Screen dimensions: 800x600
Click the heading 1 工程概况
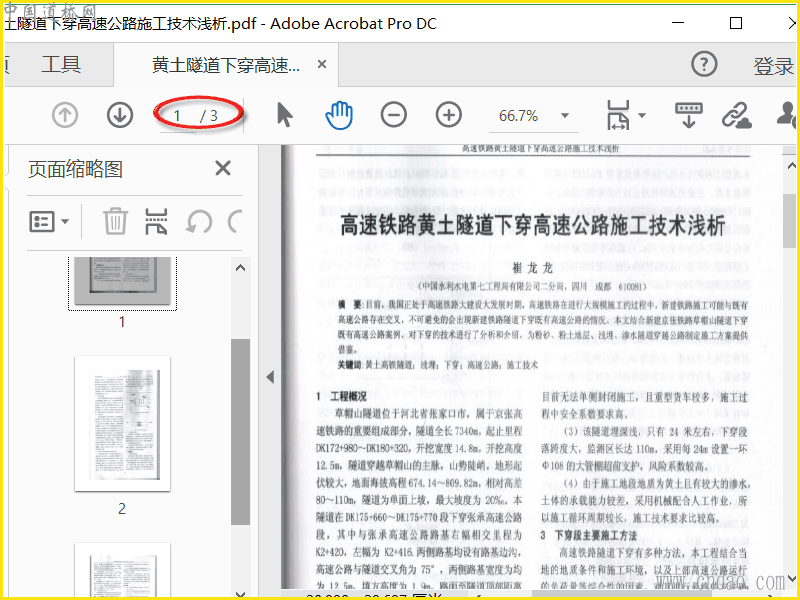[x=341, y=397]
